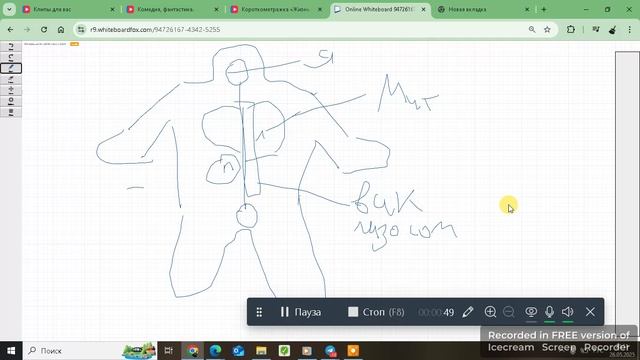640x360 pixels.
Task: Bookmark this page with the star
Action: [547, 29]
